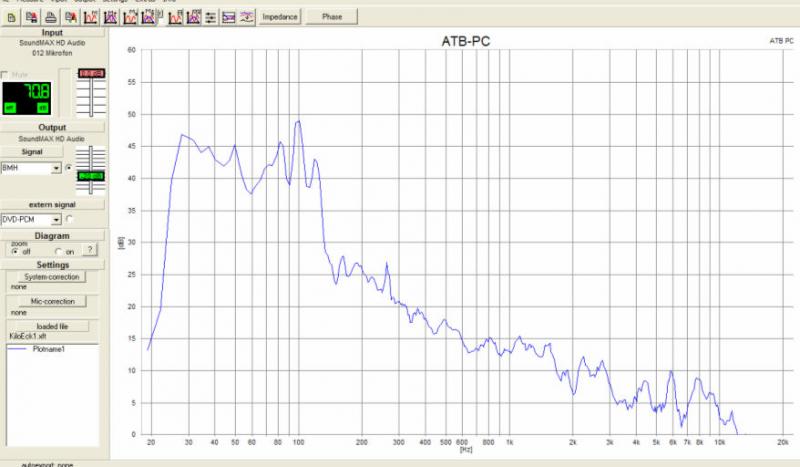The image size is (800, 467).
Task: Expand the DVD-PCM extern signal dropdown
Action: pyautogui.click(x=56, y=218)
